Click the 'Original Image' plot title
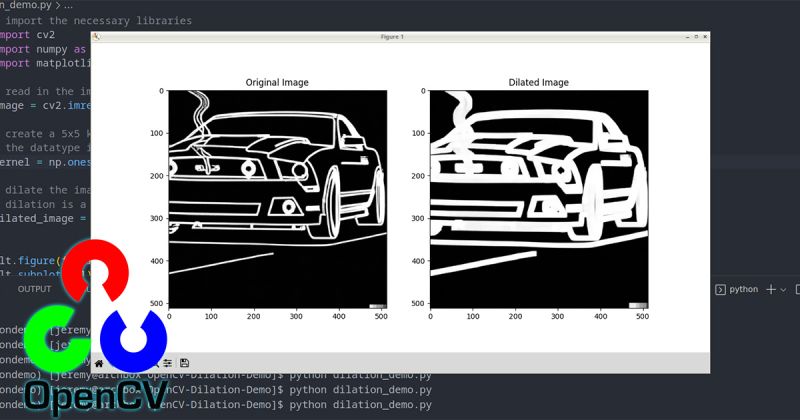 (x=277, y=82)
